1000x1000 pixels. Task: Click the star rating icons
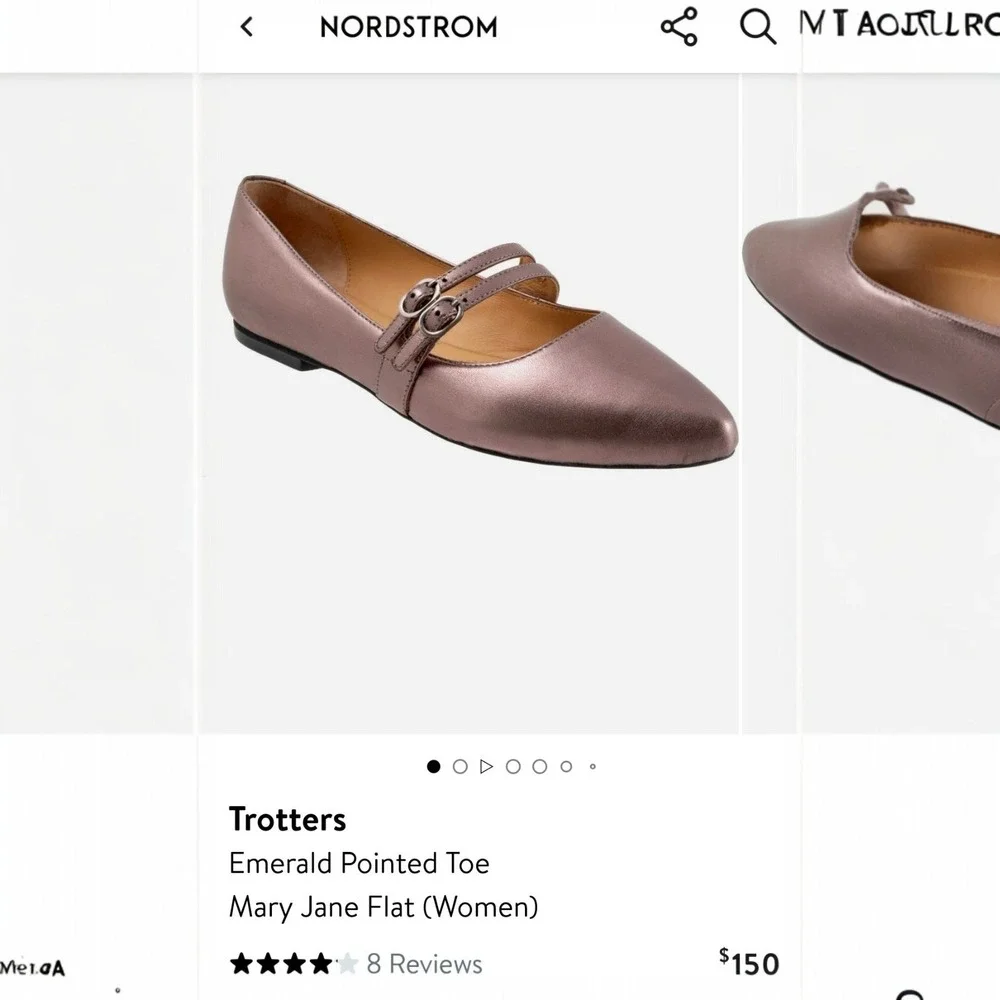pyautogui.click(x=293, y=964)
